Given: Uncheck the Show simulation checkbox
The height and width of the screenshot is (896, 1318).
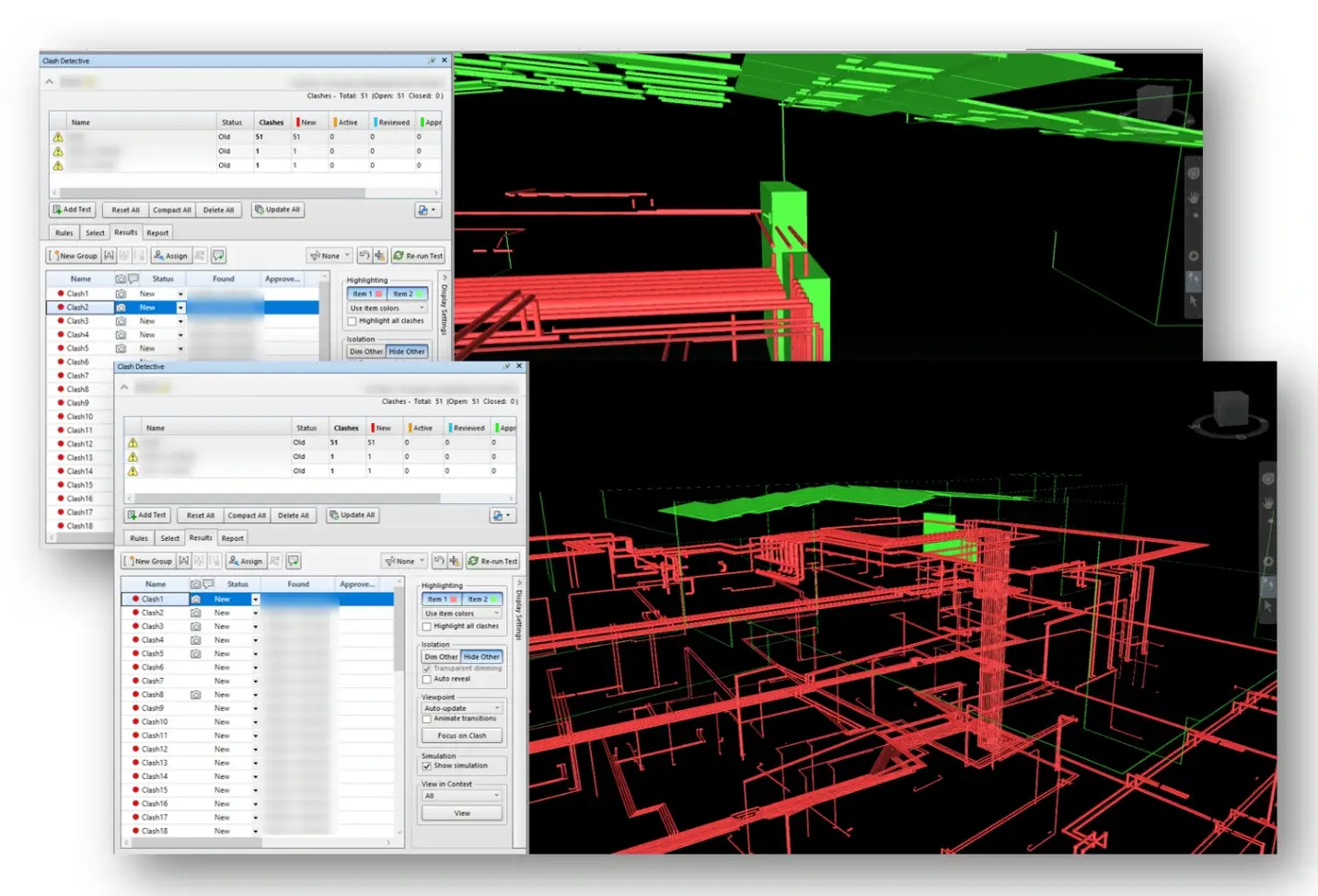Looking at the screenshot, I should [x=427, y=765].
